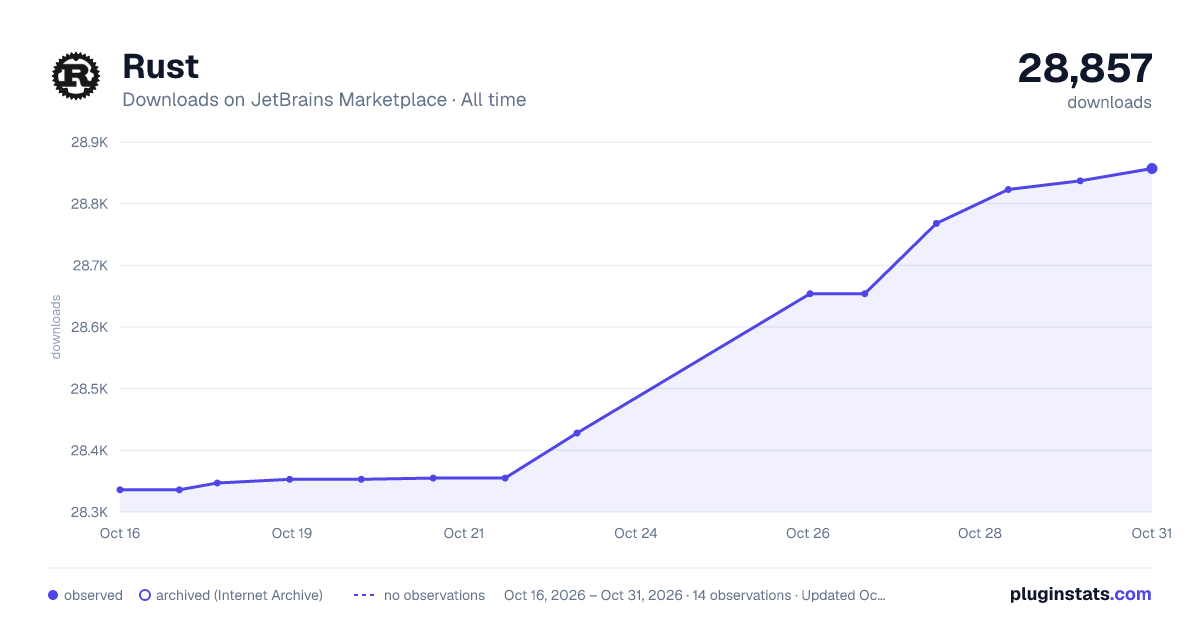The width and height of the screenshot is (1200, 630).
Task: Click the Rust gear logo icon
Action: (x=77, y=76)
